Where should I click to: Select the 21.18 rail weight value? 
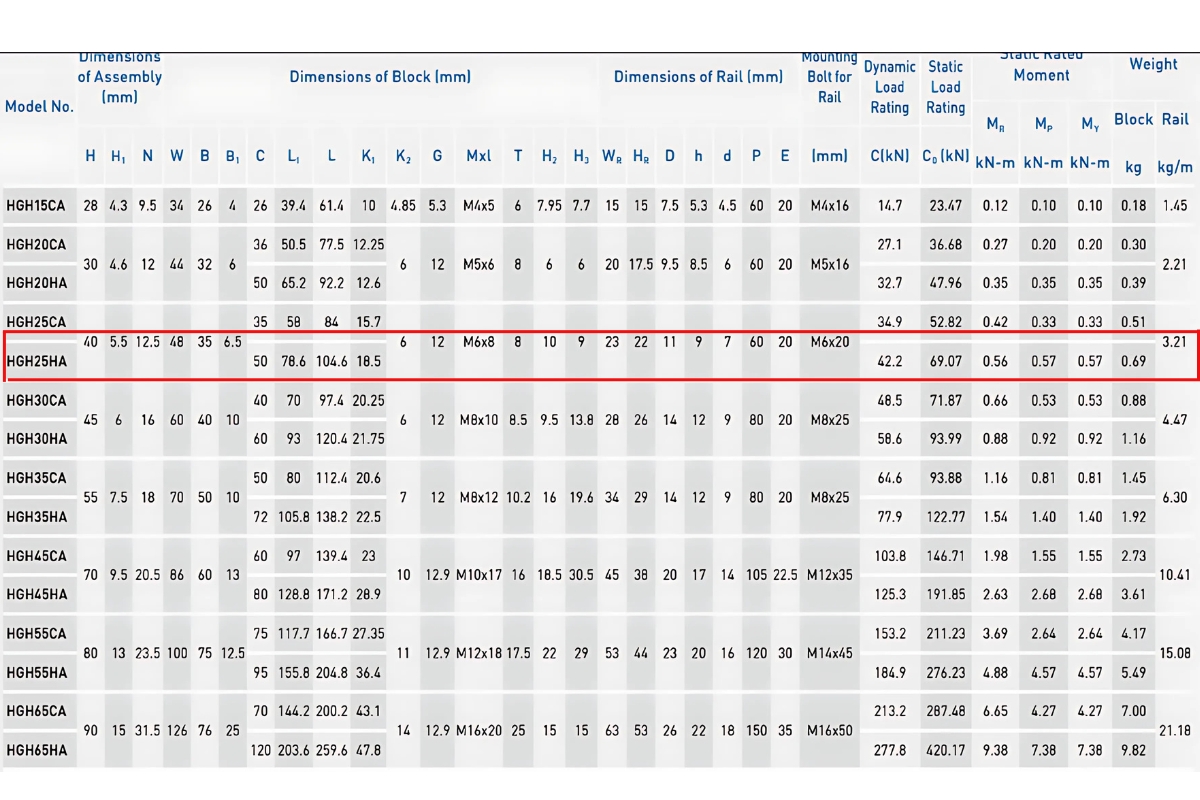(1174, 731)
